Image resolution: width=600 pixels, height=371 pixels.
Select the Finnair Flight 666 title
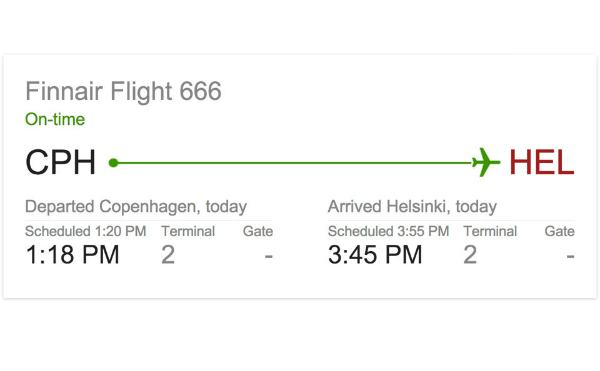[x=123, y=91]
